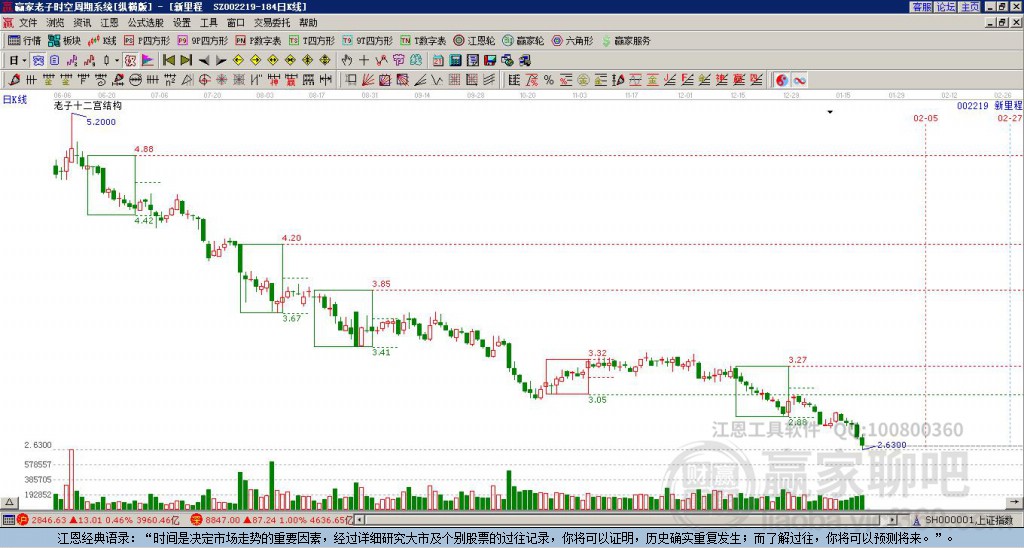Select the hand pan tool

click(346, 60)
